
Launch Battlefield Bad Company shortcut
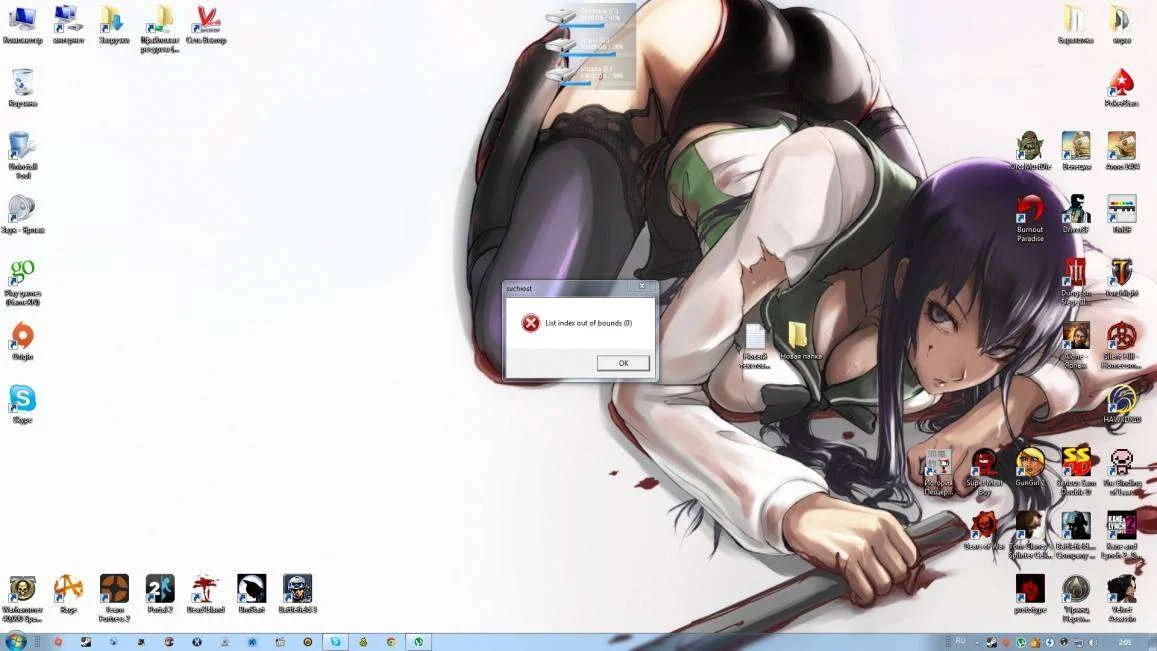[x=1076, y=534]
